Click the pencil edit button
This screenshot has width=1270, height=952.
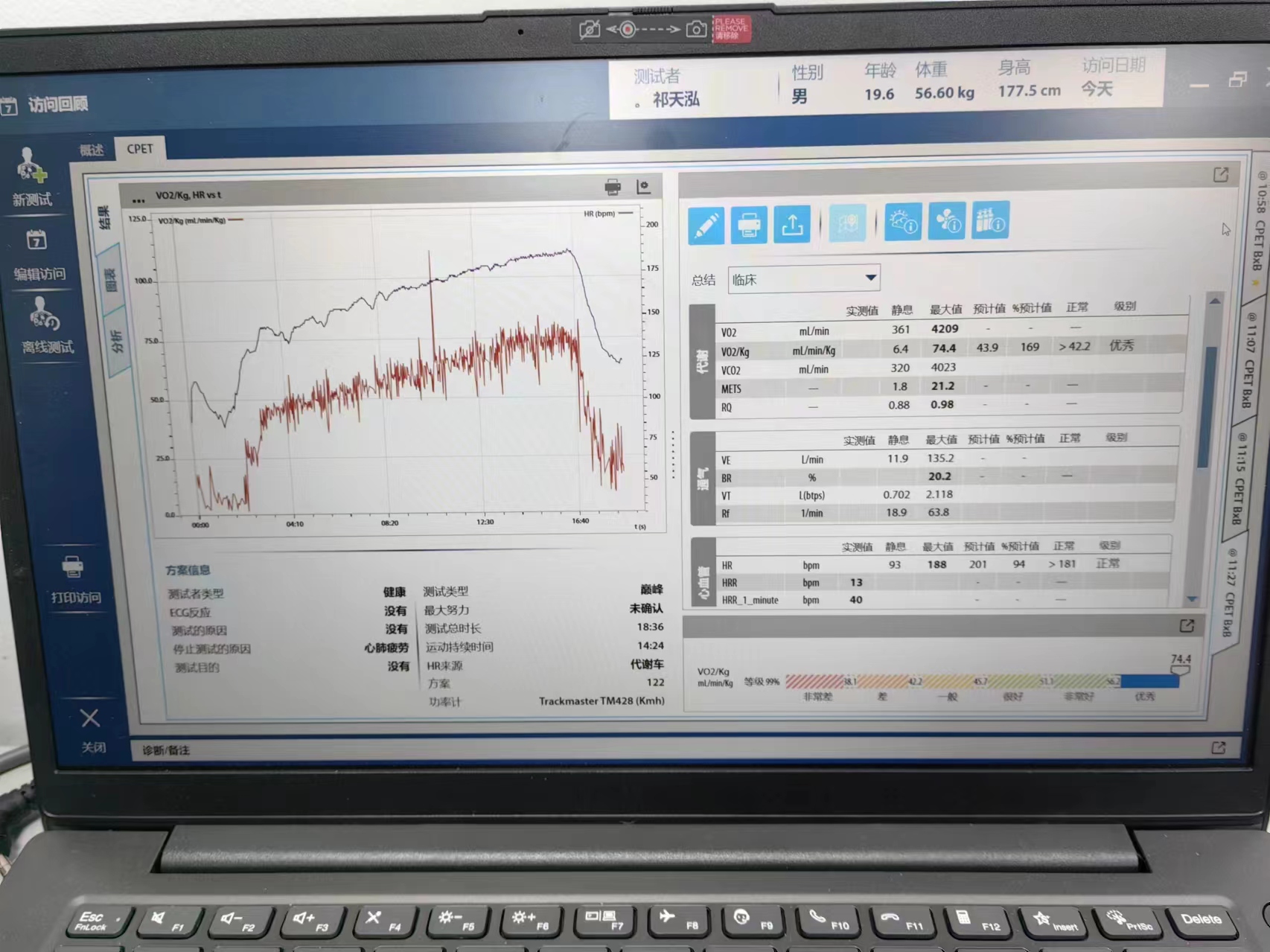point(706,224)
